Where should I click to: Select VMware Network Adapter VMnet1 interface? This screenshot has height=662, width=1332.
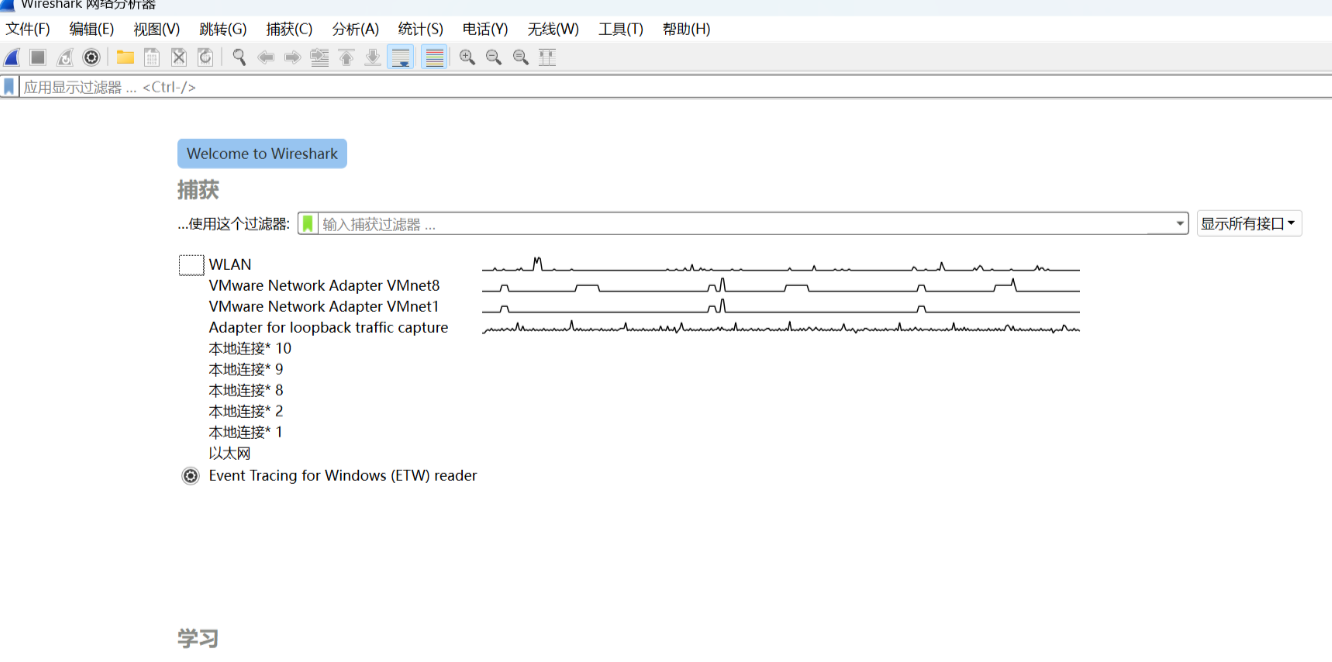(x=324, y=307)
